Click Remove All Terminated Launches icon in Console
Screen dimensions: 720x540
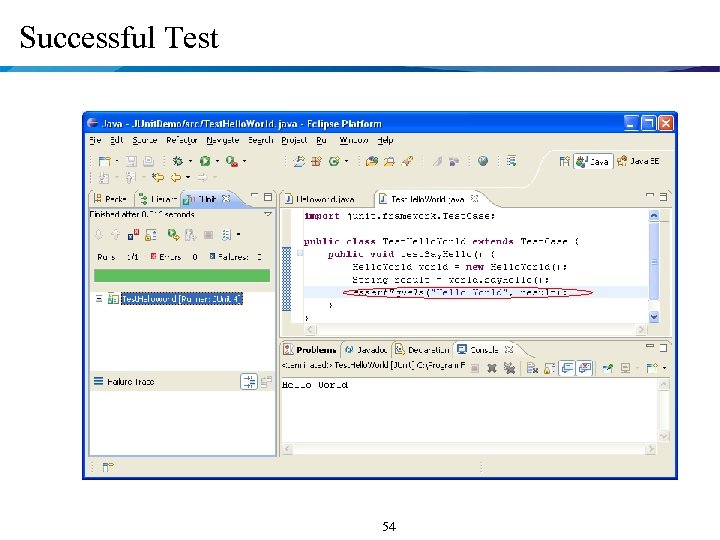[509, 368]
